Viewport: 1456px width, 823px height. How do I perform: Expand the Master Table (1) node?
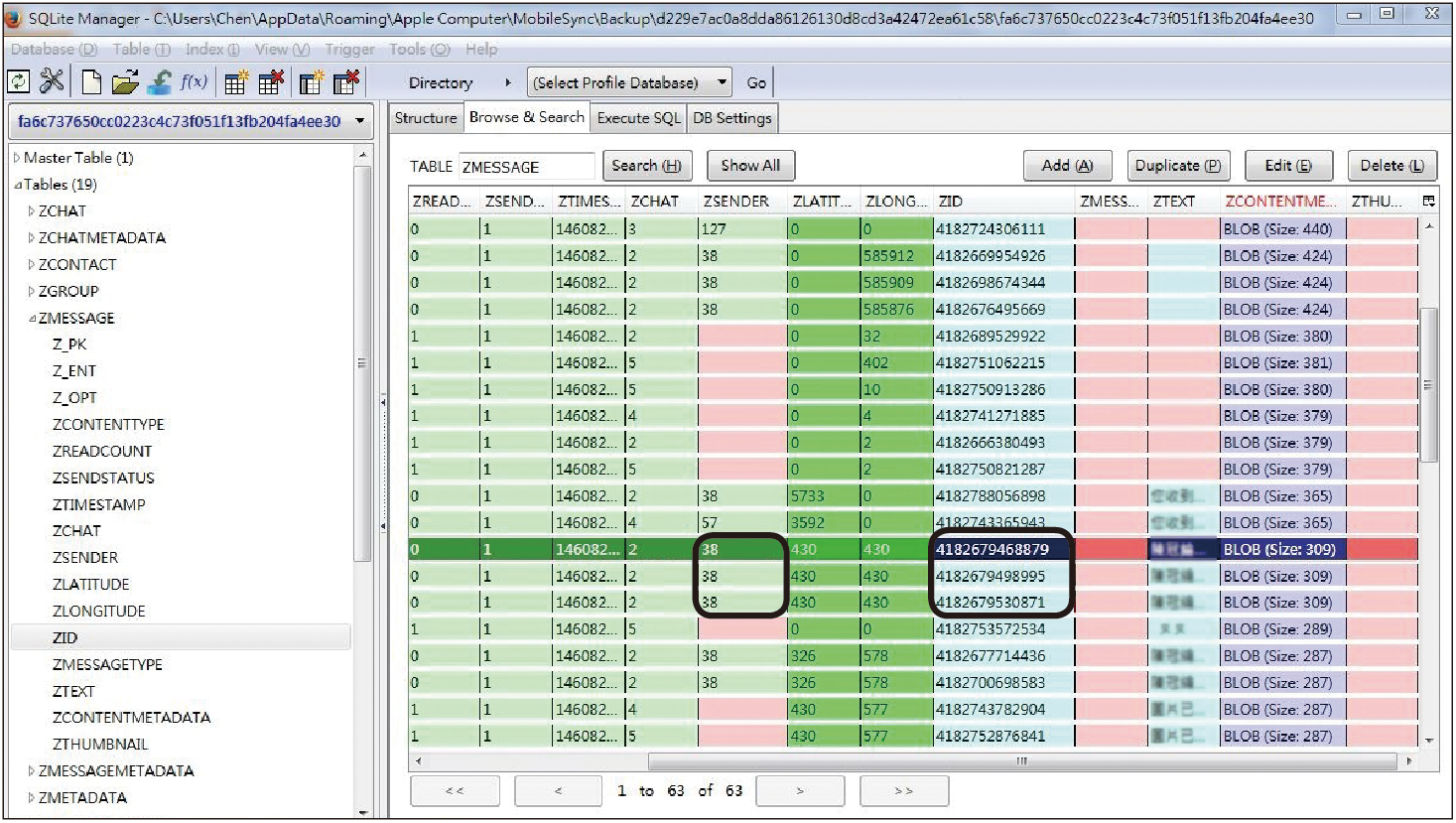tap(17, 158)
